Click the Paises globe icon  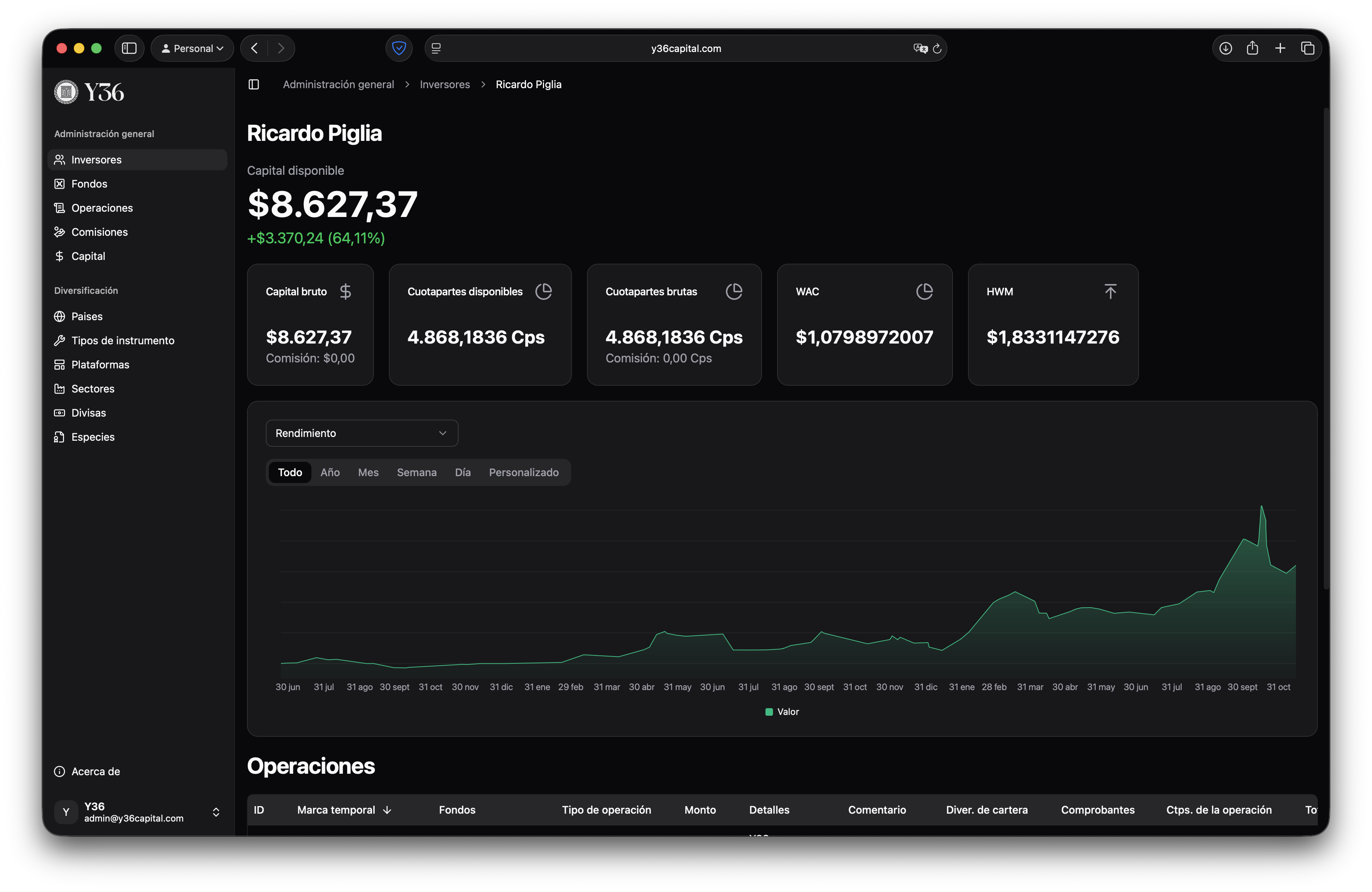click(x=59, y=316)
